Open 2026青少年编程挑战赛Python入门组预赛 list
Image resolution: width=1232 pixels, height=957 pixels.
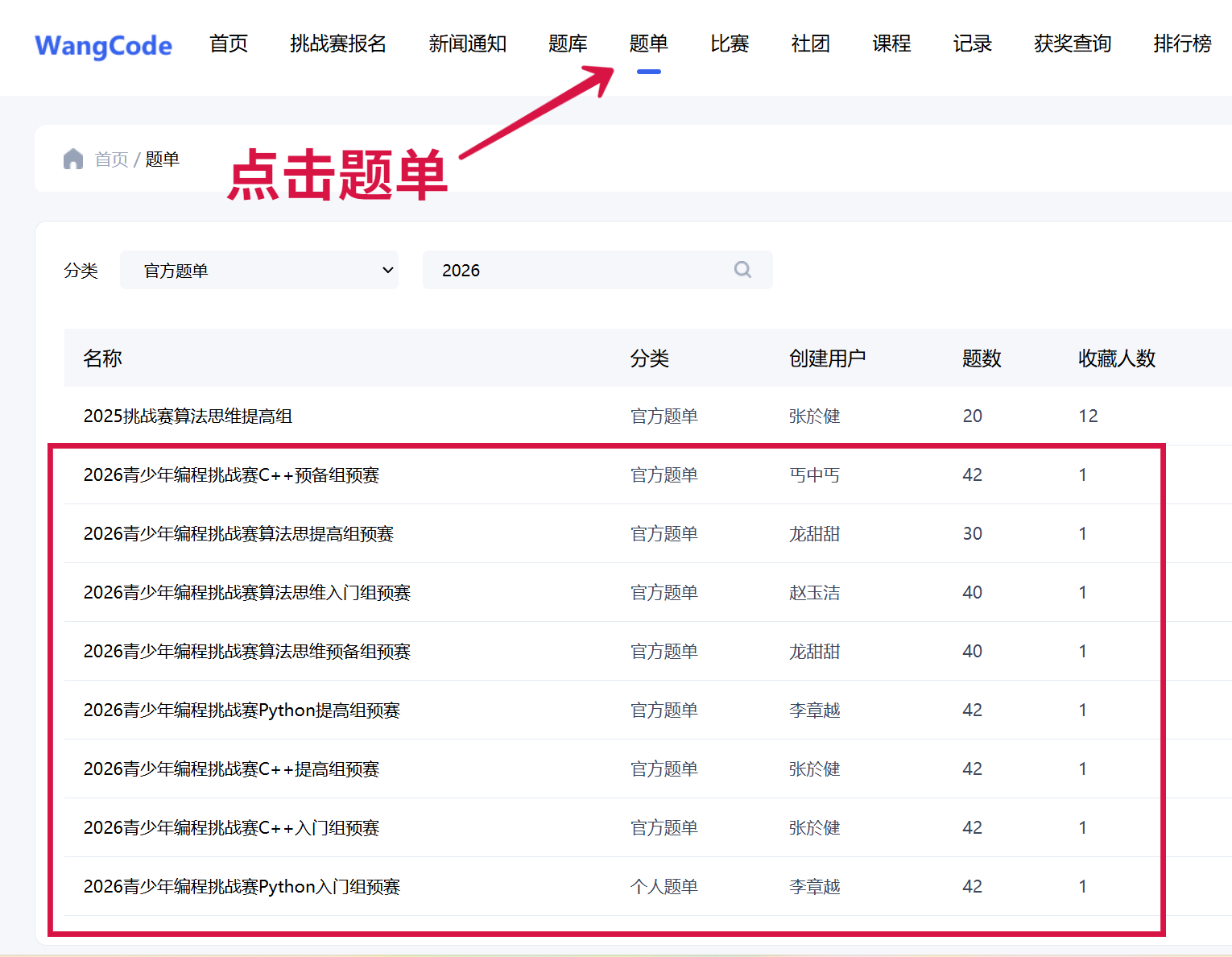(x=242, y=886)
